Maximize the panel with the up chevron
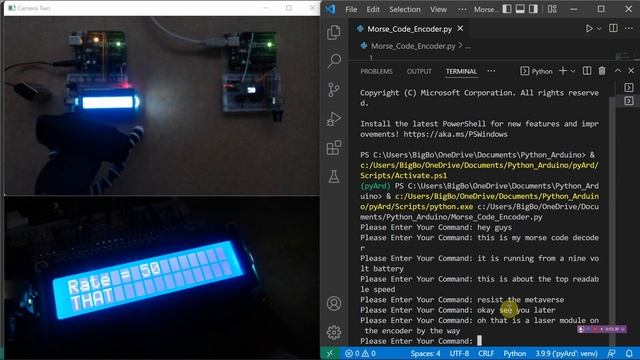 [618, 71]
